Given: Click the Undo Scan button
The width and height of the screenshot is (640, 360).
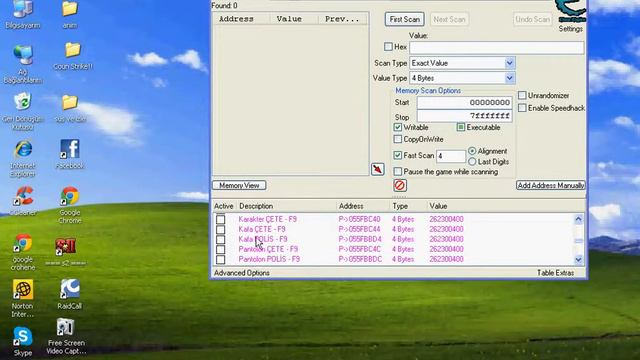Looking at the screenshot, I should (533, 19).
